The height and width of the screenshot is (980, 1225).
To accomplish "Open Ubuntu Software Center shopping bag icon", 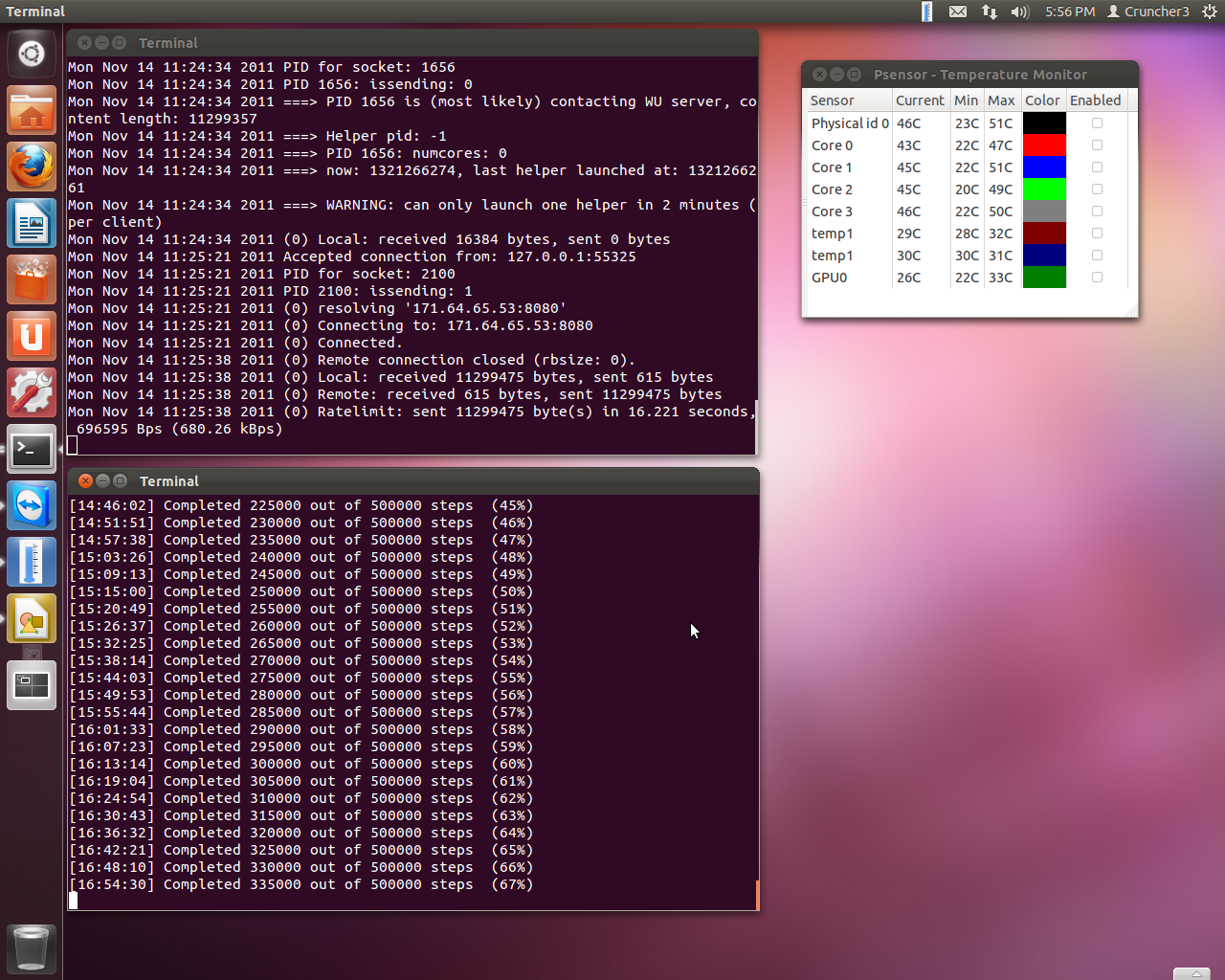I will [x=32, y=279].
